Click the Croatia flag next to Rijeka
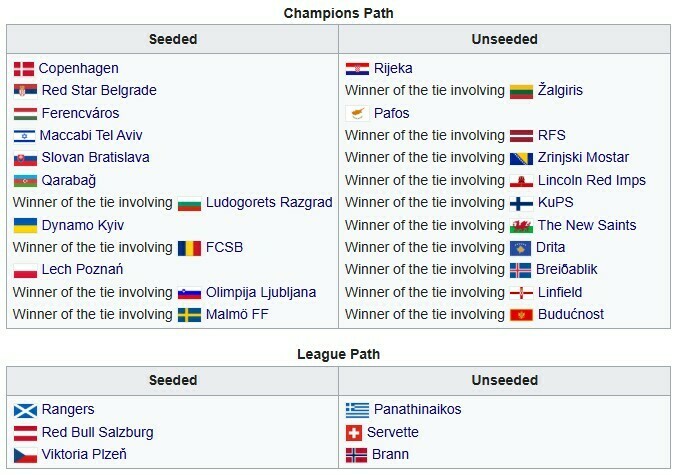 pos(357,69)
